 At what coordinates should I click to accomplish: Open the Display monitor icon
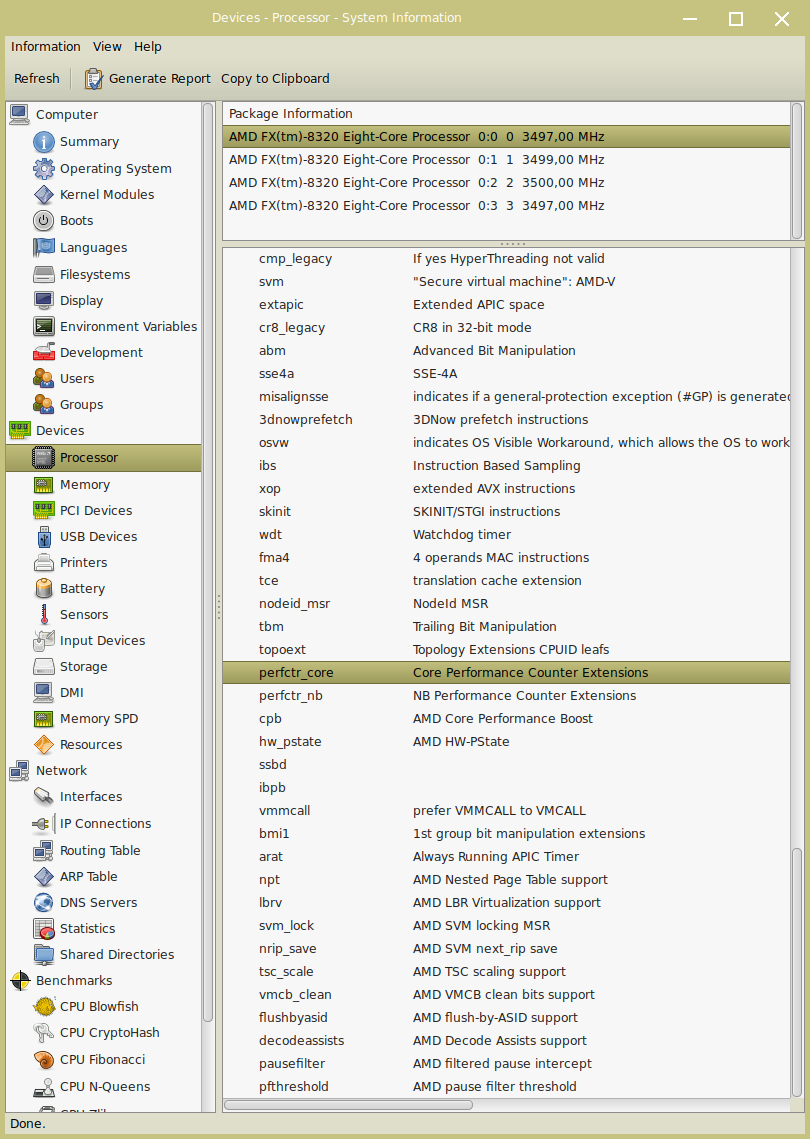44,301
